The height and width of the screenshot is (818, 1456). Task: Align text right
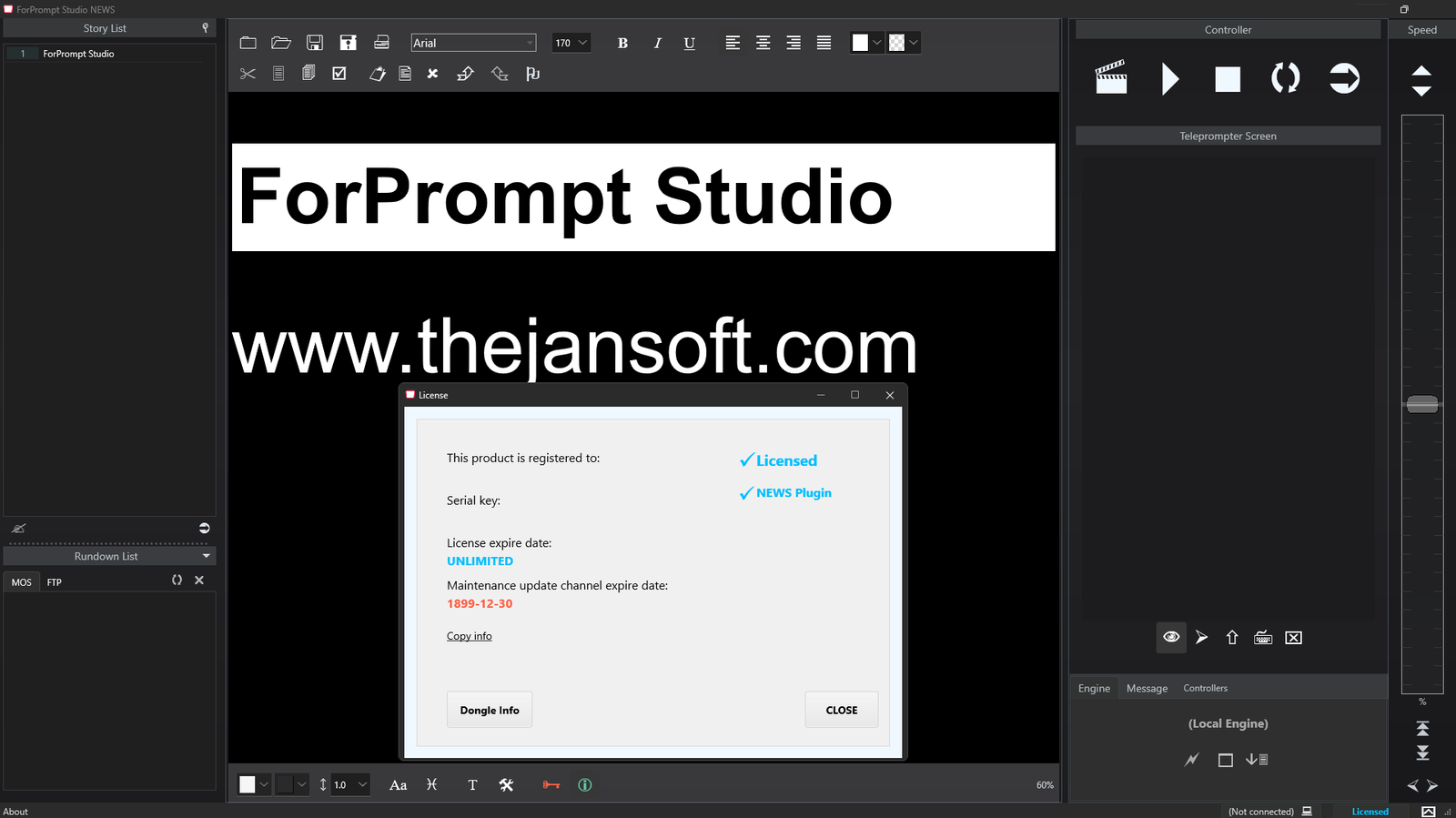click(x=794, y=43)
